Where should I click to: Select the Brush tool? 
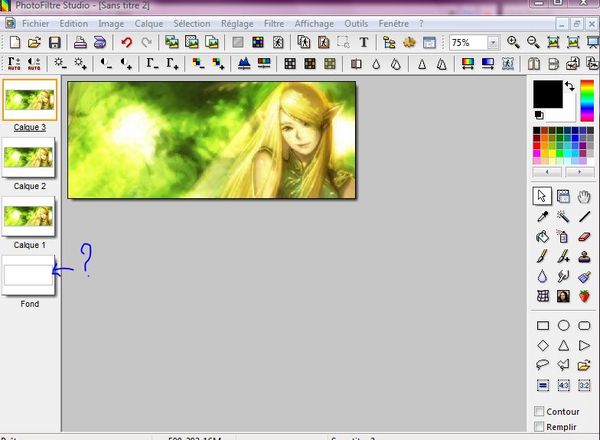pos(543,256)
